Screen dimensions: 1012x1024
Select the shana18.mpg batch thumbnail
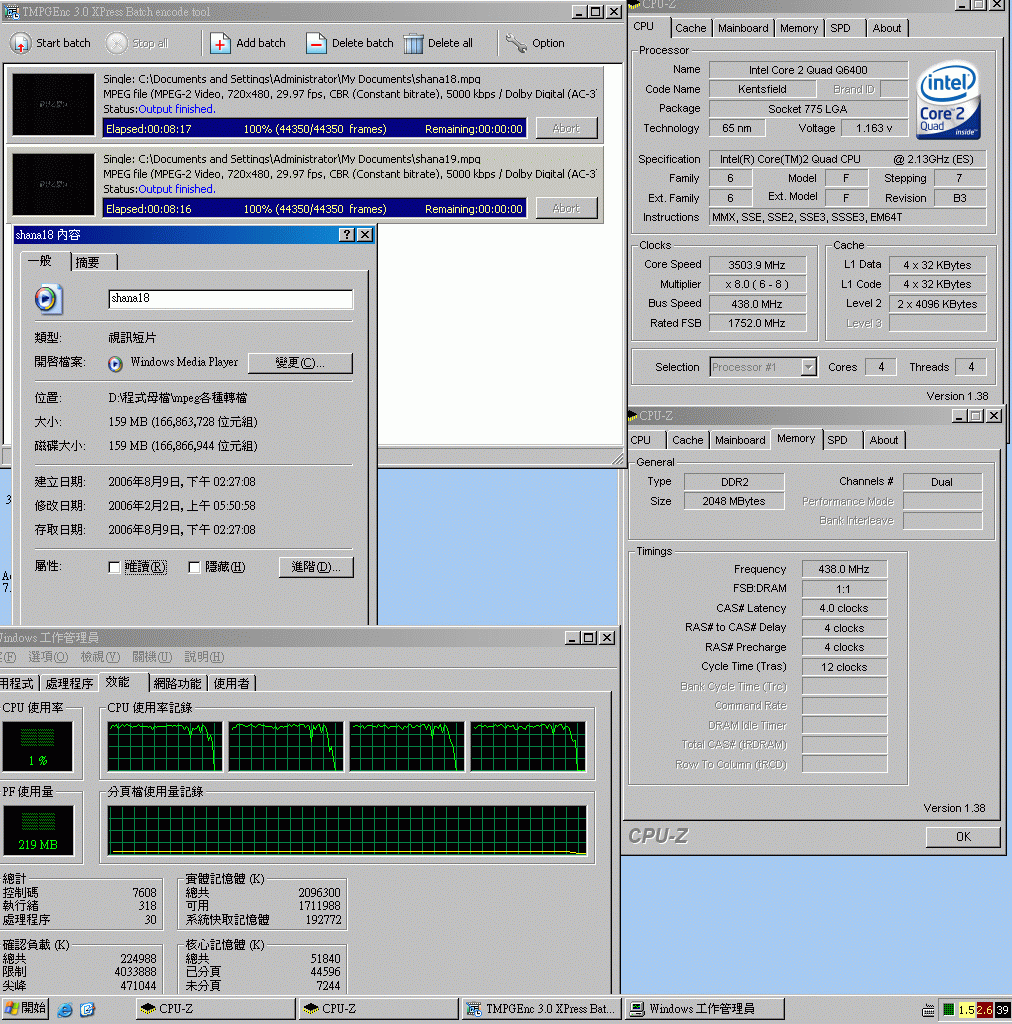(54, 104)
